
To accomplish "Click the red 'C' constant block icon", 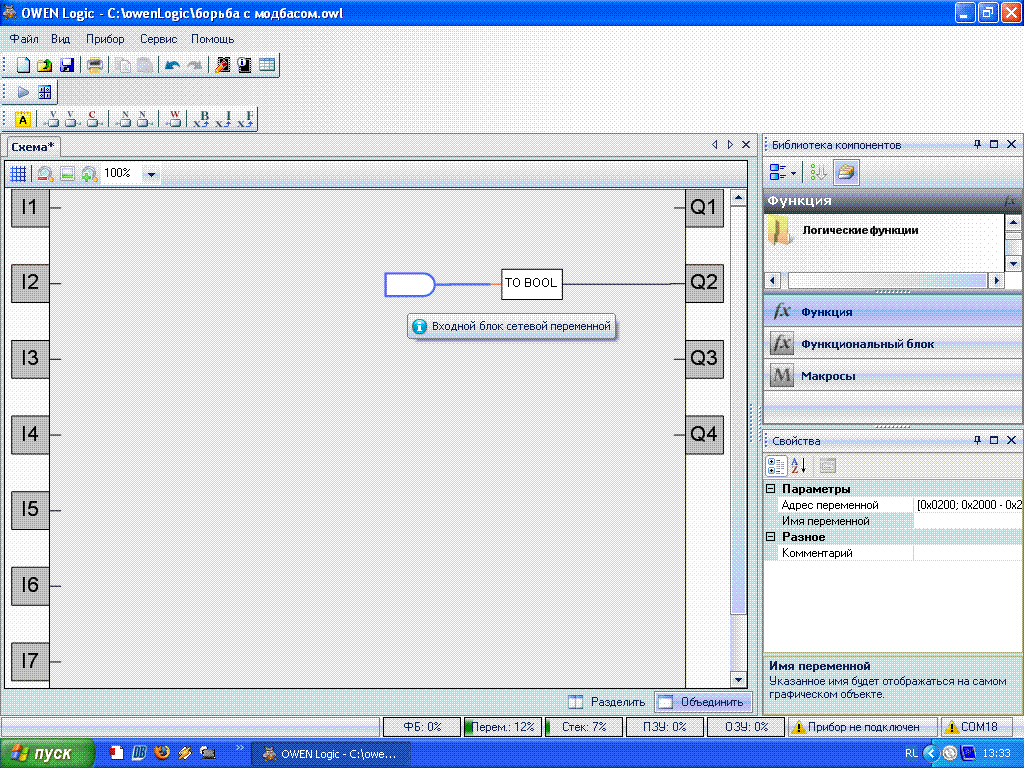I will tap(93, 119).
